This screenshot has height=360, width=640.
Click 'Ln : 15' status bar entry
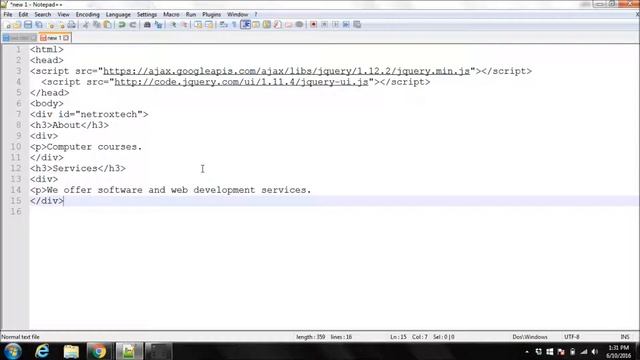click(x=398, y=337)
